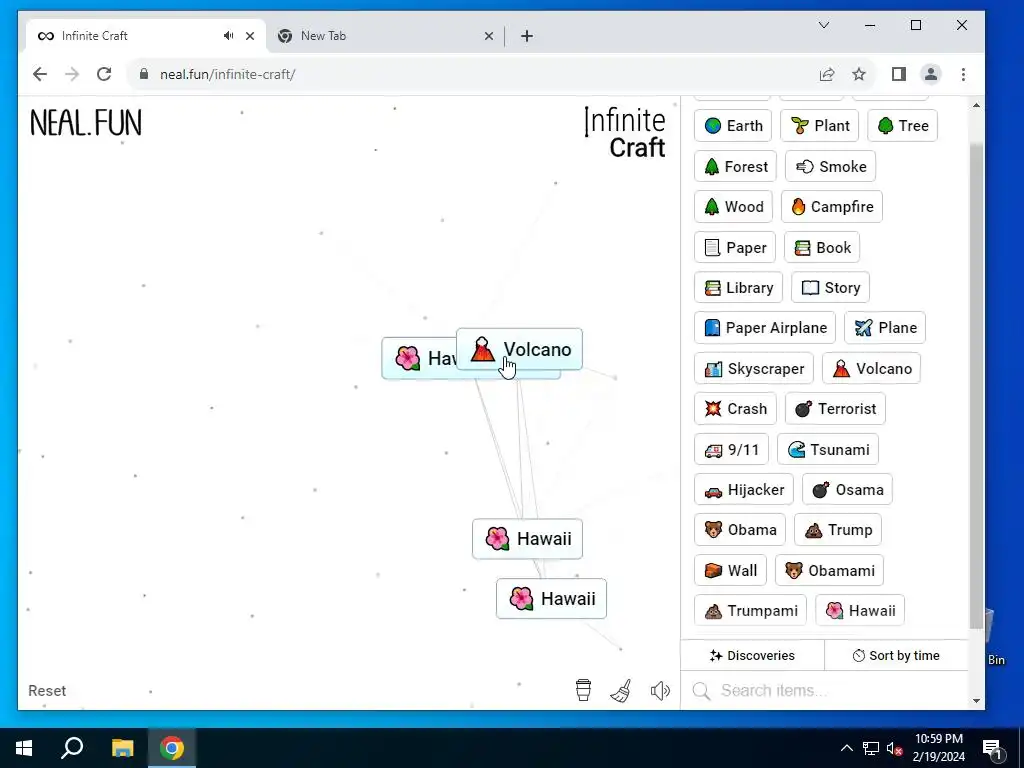Toggle the in-game sound speaker icon
1024x768 pixels.
pos(660,690)
